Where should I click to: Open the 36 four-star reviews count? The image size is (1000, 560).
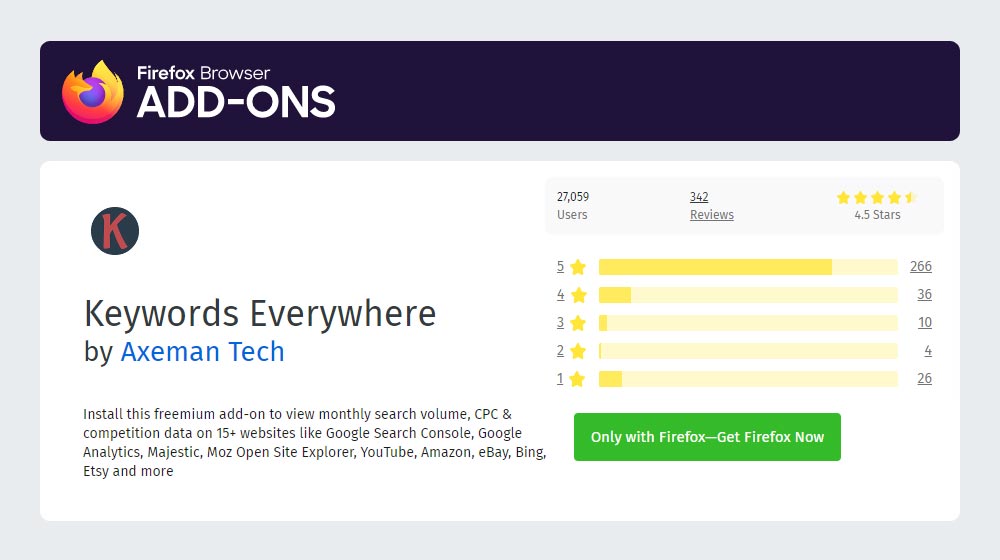[x=924, y=295]
